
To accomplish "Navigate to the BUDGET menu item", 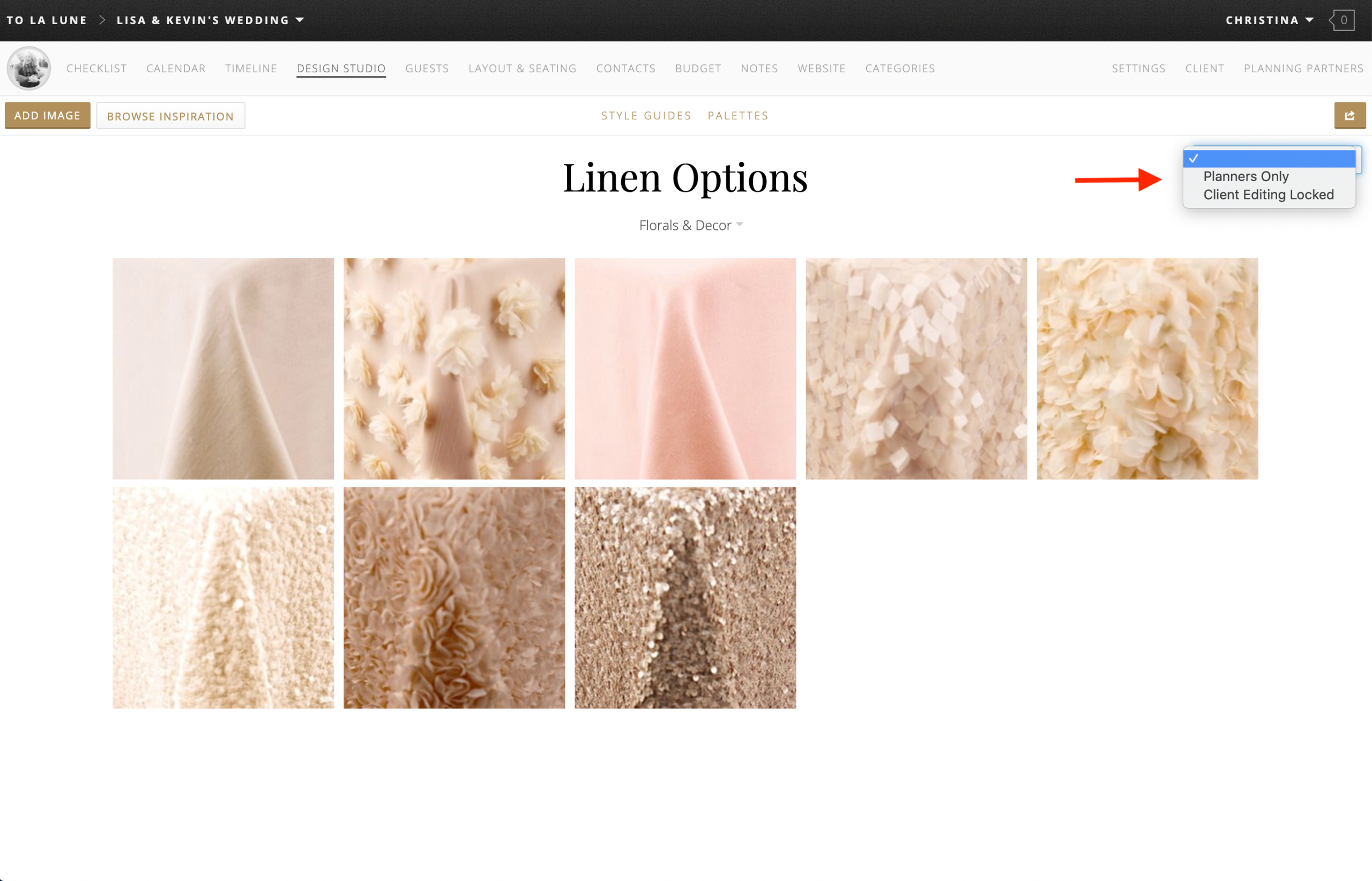I will click(698, 68).
